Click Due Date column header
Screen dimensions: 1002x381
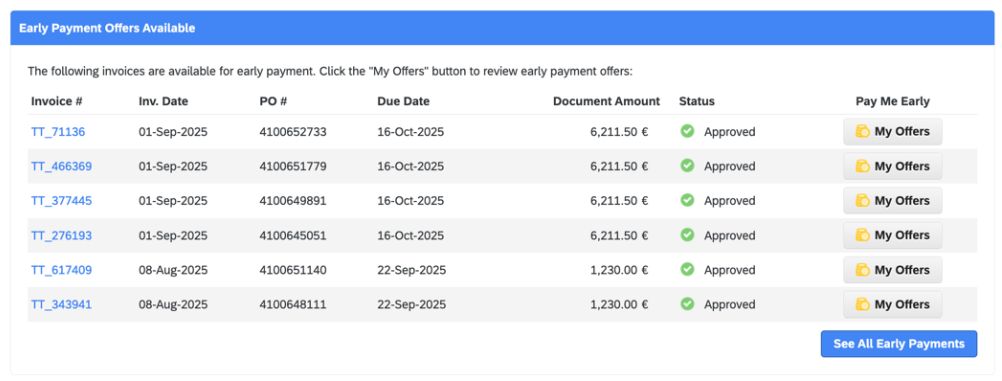403,101
